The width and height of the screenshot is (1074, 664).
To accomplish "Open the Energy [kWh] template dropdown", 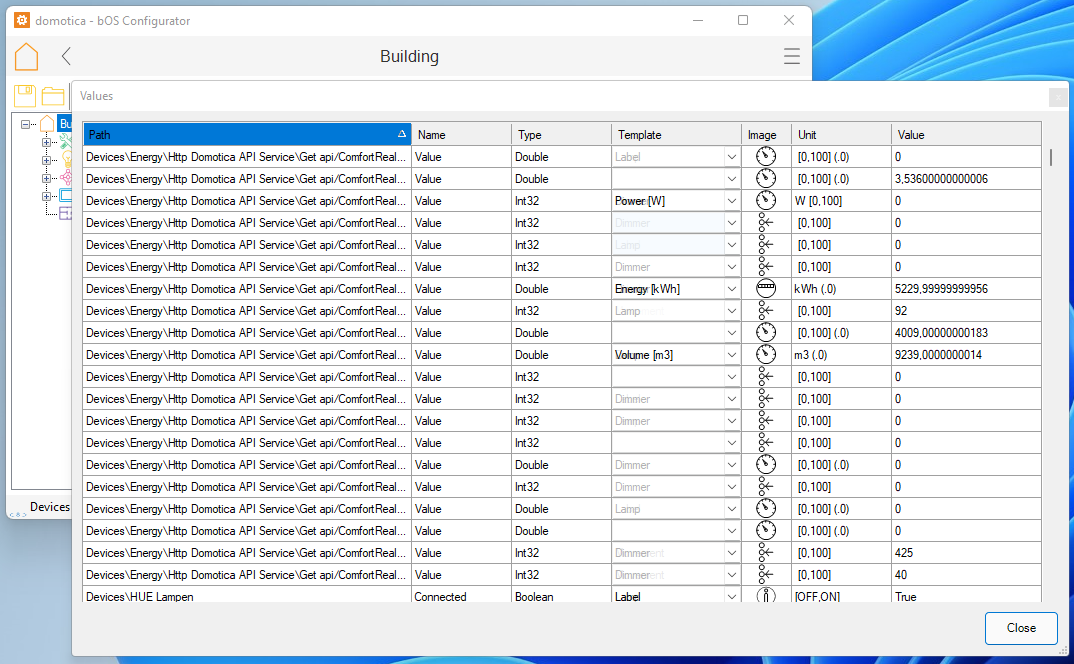I will pyautogui.click(x=731, y=289).
